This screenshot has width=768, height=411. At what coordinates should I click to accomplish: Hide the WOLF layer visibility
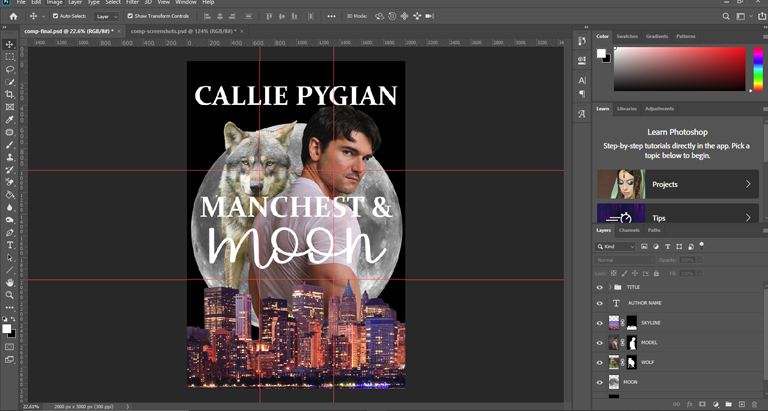pos(600,362)
